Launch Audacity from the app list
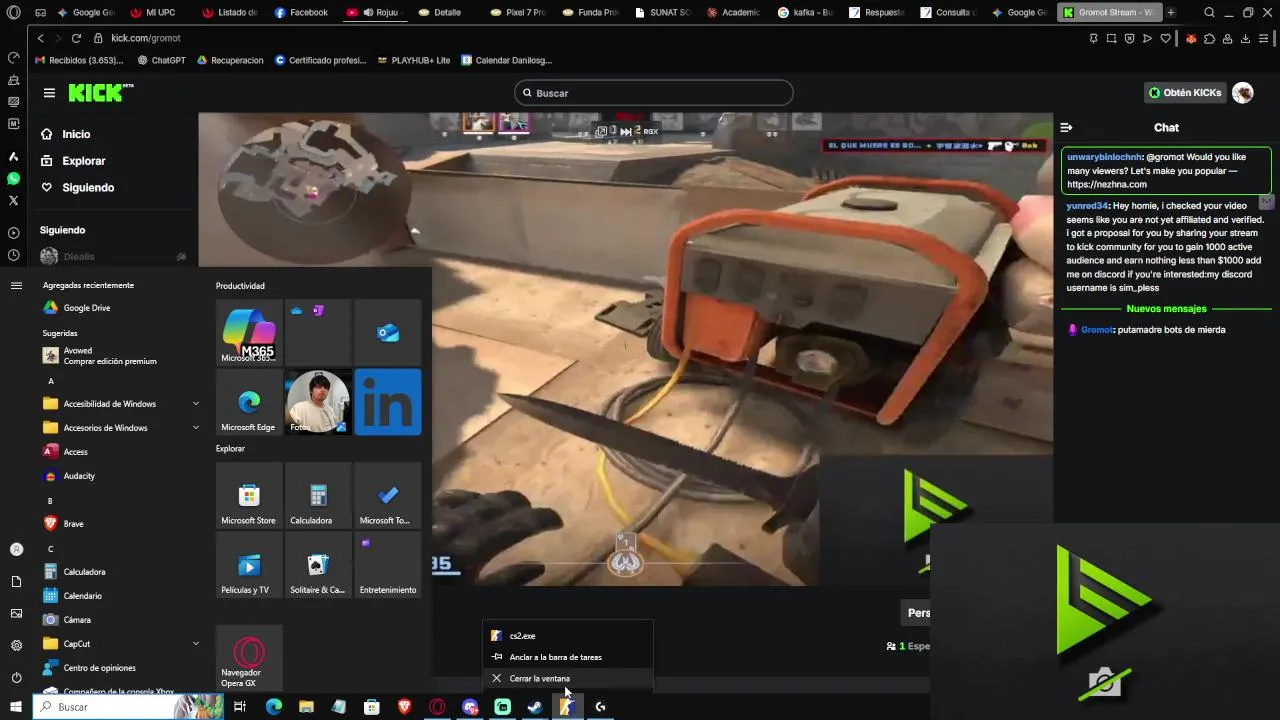Viewport: 1280px width, 720px height. click(x=122, y=476)
